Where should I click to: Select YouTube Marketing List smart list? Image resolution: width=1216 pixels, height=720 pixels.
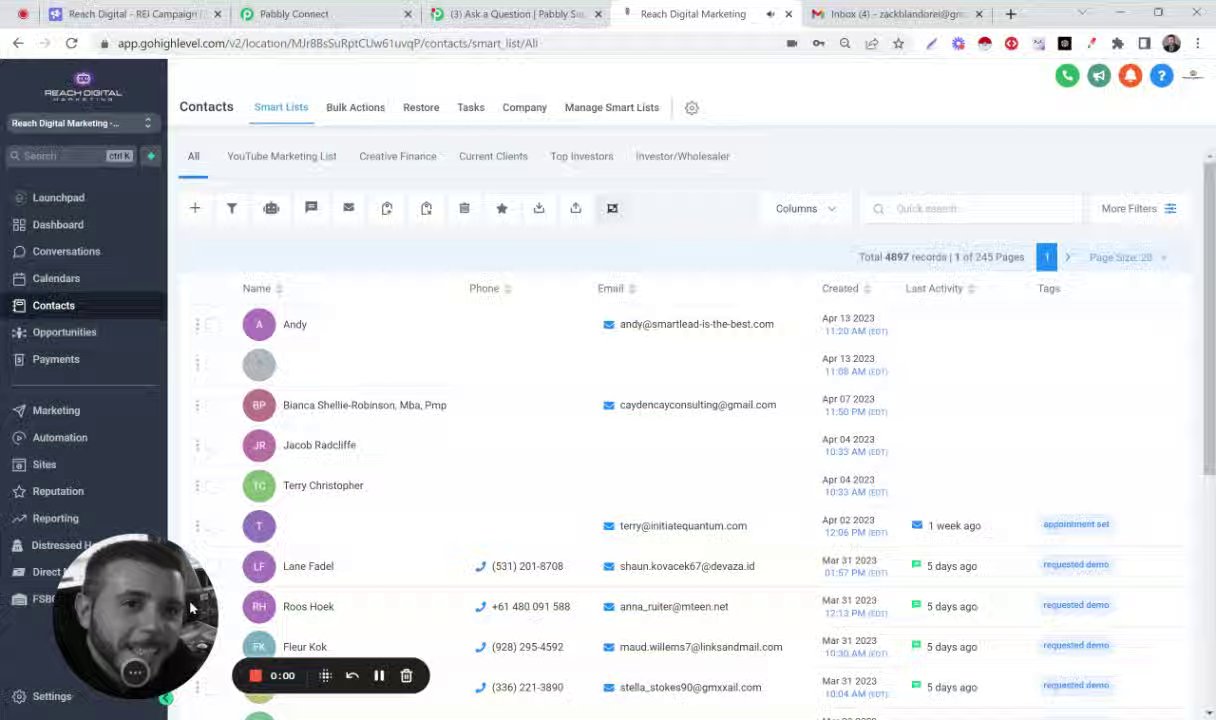(282, 156)
